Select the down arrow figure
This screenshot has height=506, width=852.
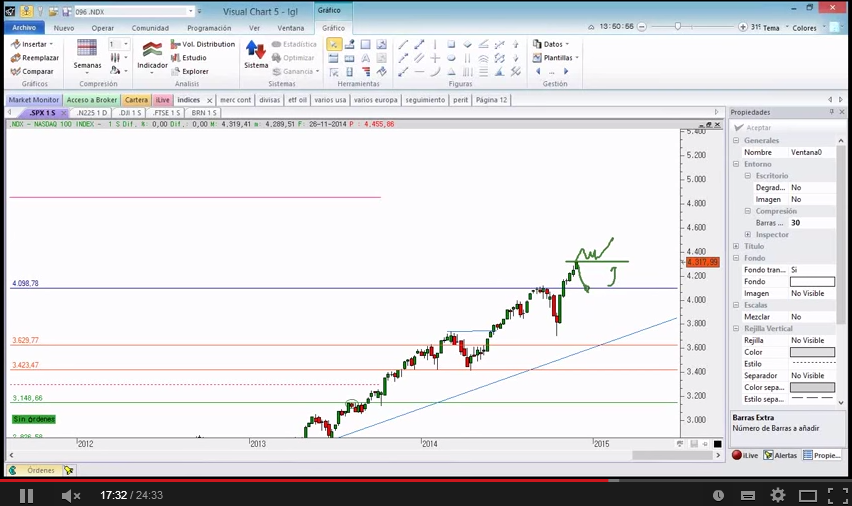pos(515,58)
